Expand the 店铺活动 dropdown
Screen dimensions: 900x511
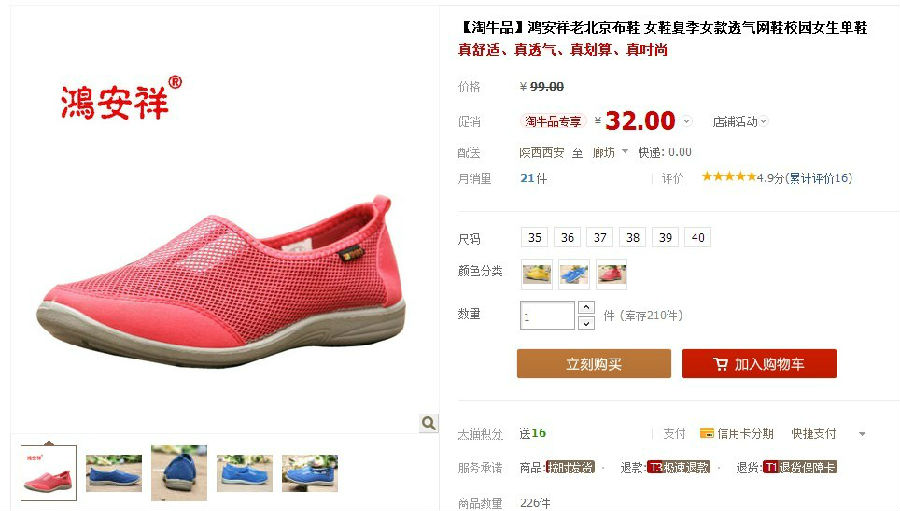739,122
